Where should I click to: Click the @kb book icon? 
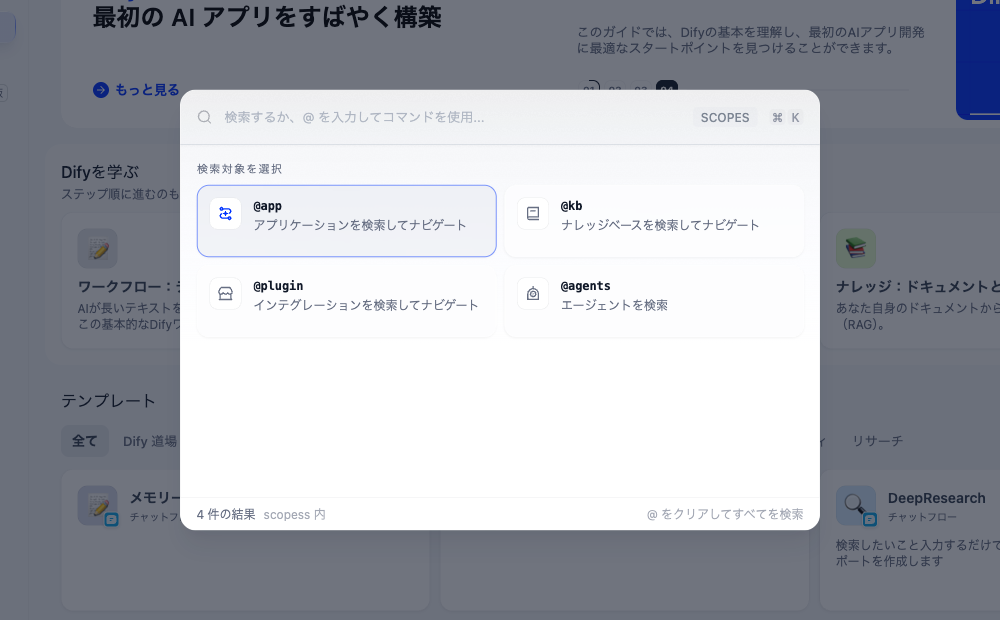point(533,214)
